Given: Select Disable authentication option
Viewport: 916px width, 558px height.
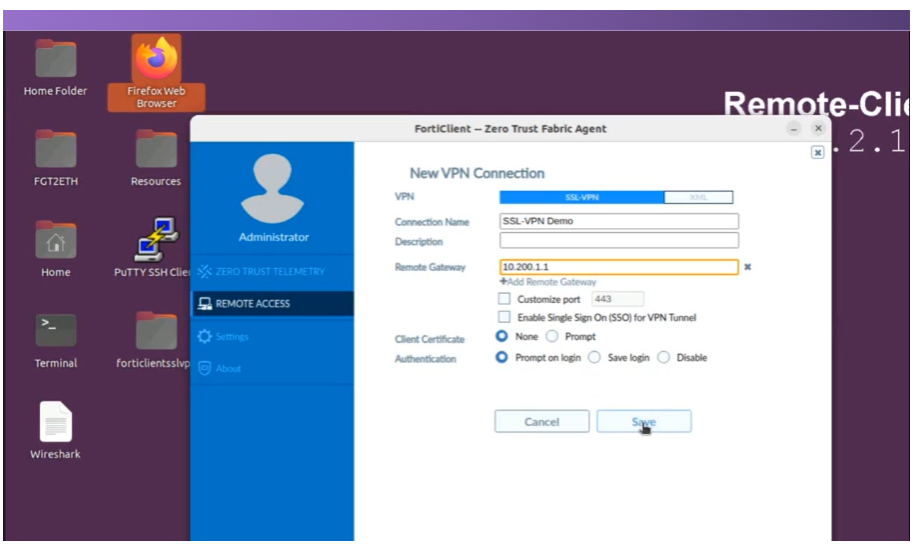Looking at the screenshot, I should pos(664,357).
